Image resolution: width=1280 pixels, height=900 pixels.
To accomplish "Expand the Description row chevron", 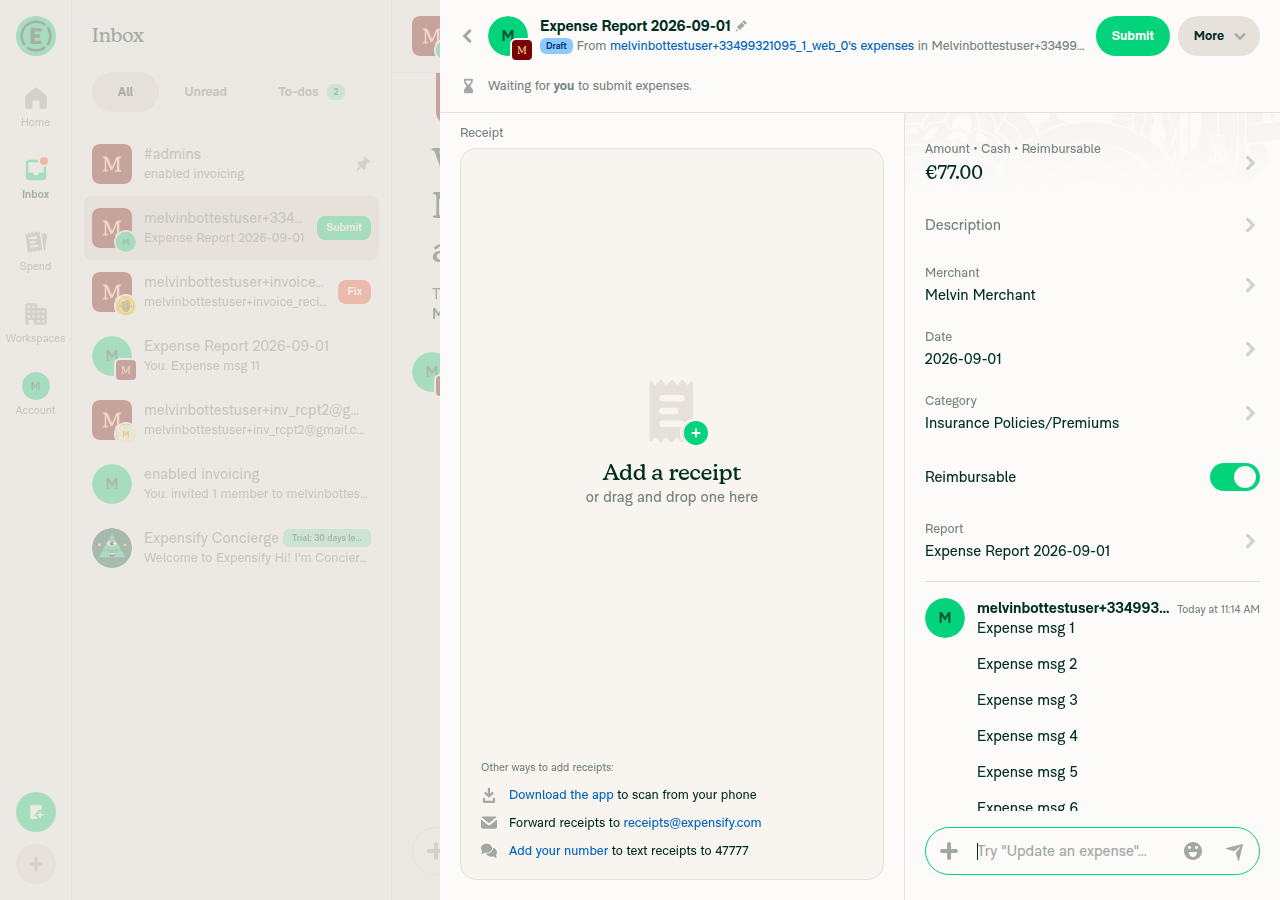I will (1250, 225).
